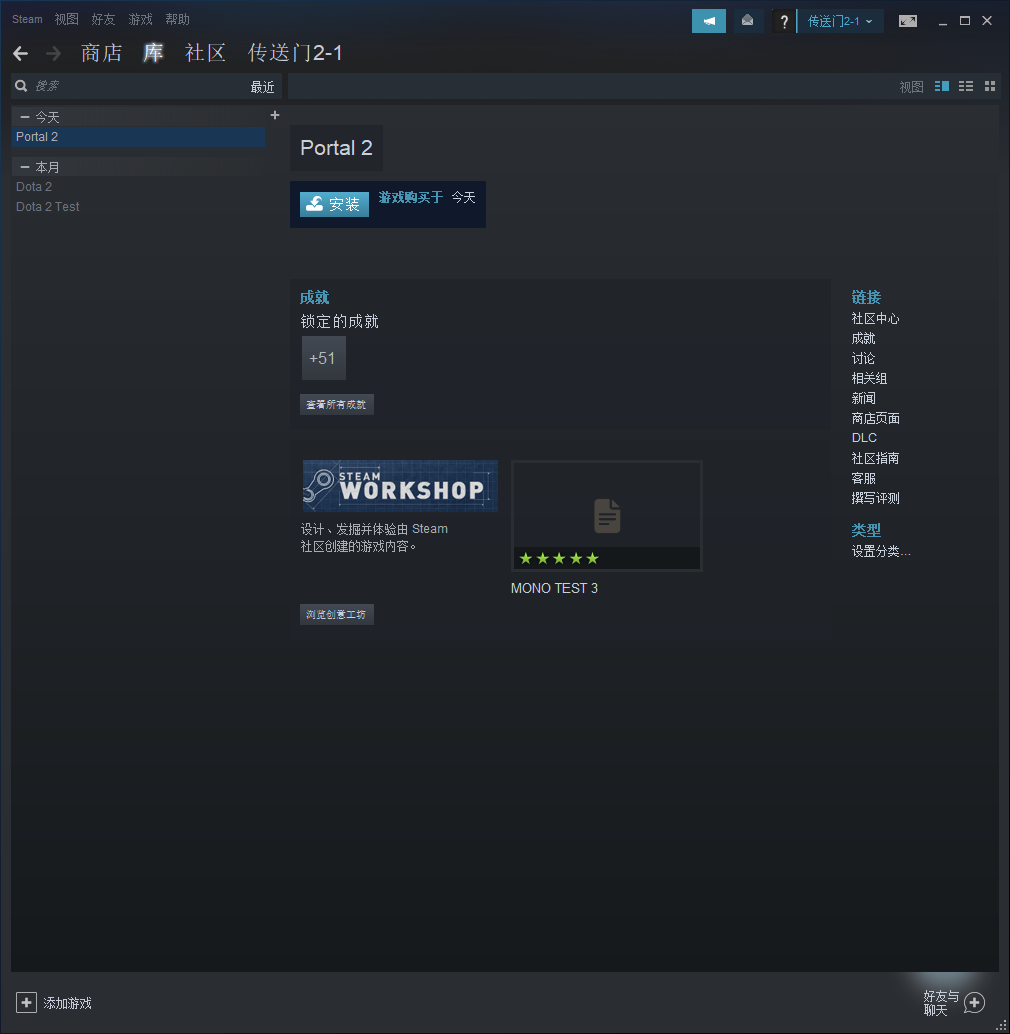Open 好友与聊天 label

941,1003
